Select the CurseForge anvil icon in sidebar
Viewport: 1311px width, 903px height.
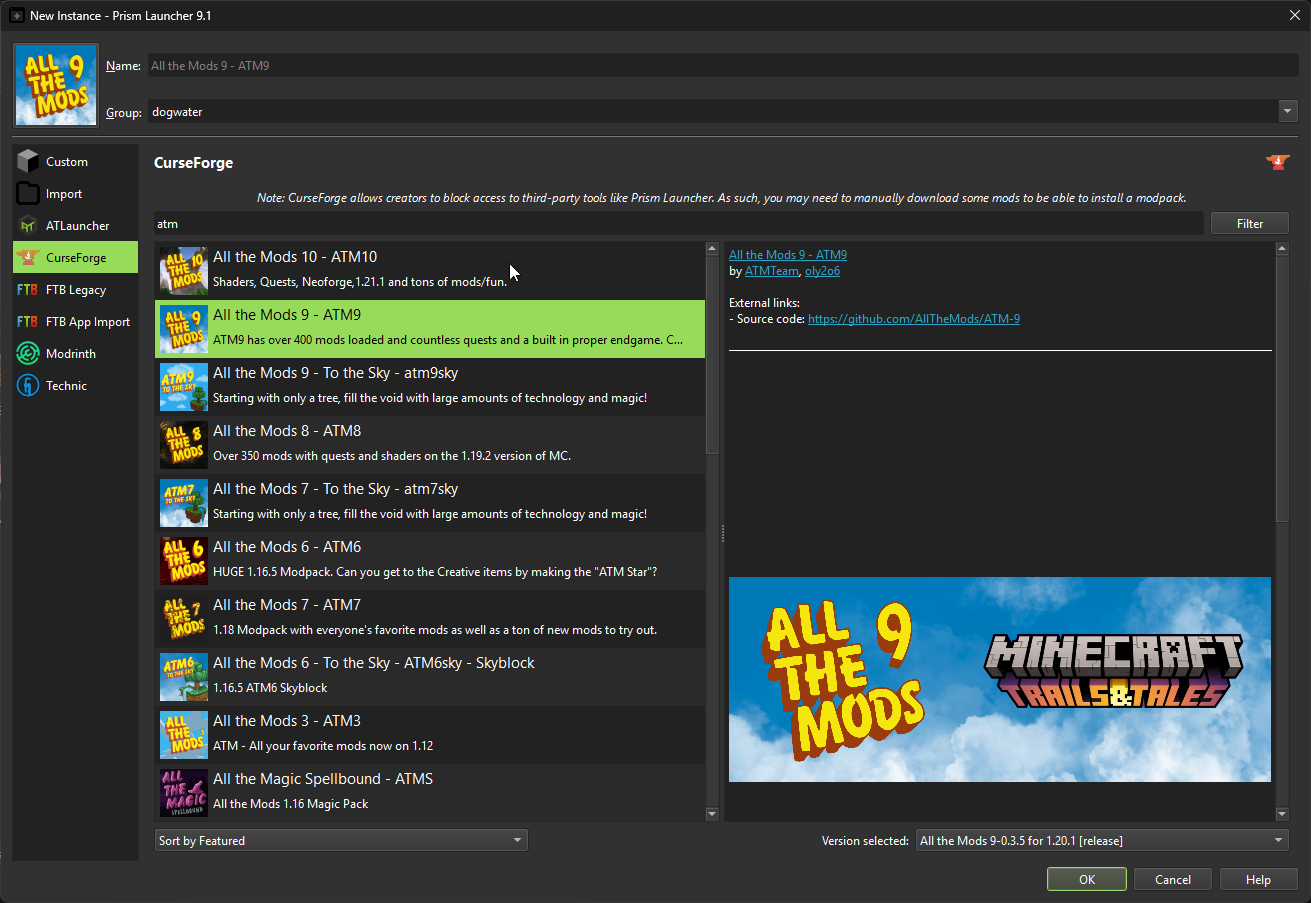(x=29, y=257)
